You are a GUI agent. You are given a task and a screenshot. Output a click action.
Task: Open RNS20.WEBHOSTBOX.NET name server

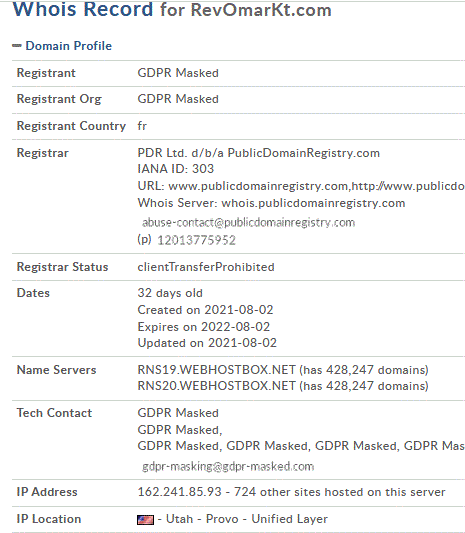217,386
